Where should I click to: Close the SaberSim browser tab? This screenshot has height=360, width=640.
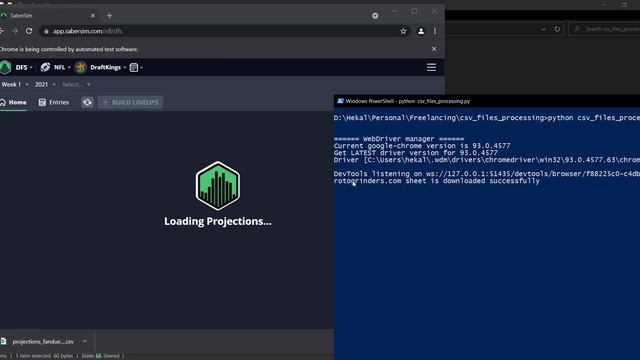click(93, 16)
